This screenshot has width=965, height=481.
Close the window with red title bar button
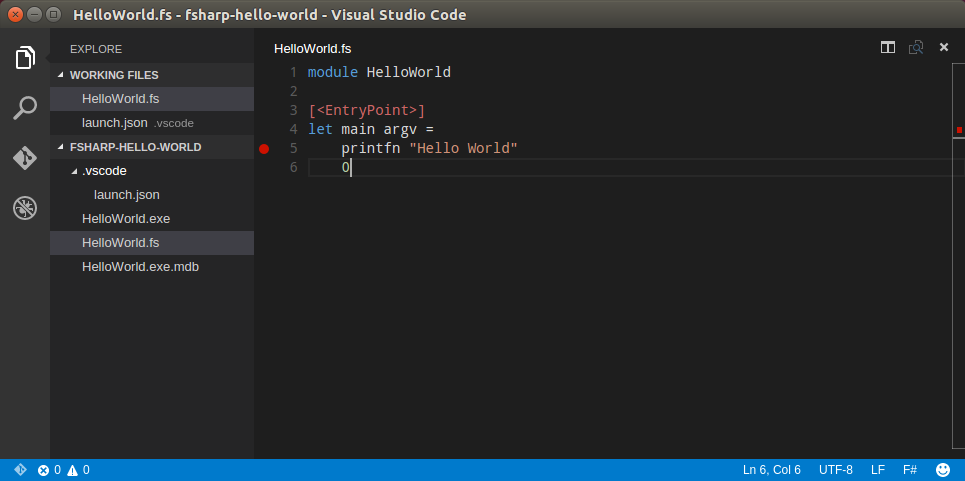[17, 14]
